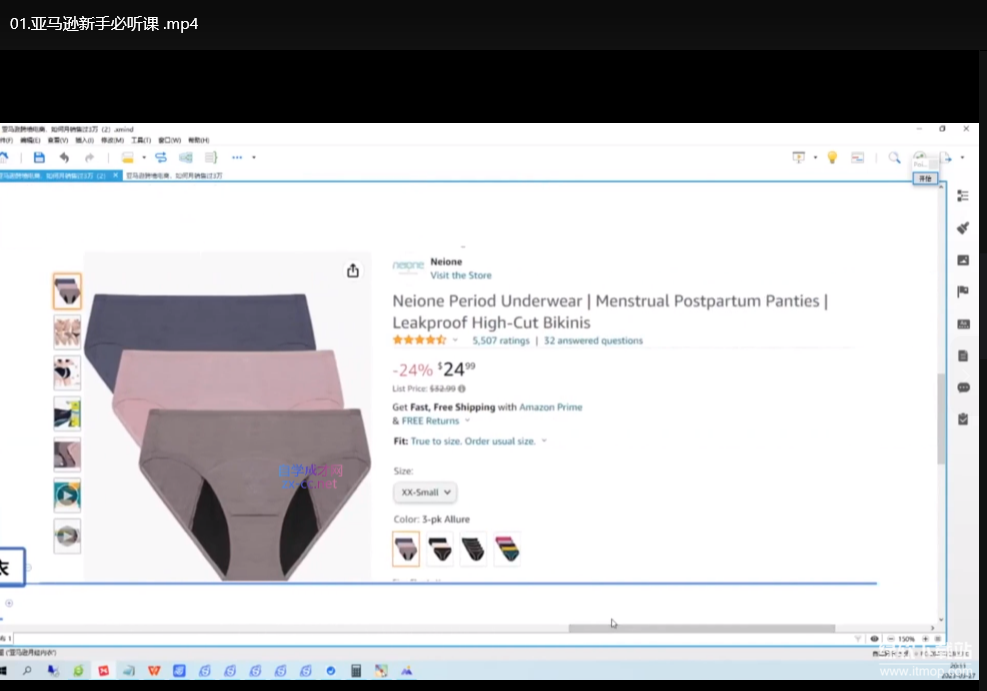
Task: Open the Outline panel in the right sidebar
Action: tap(963, 196)
